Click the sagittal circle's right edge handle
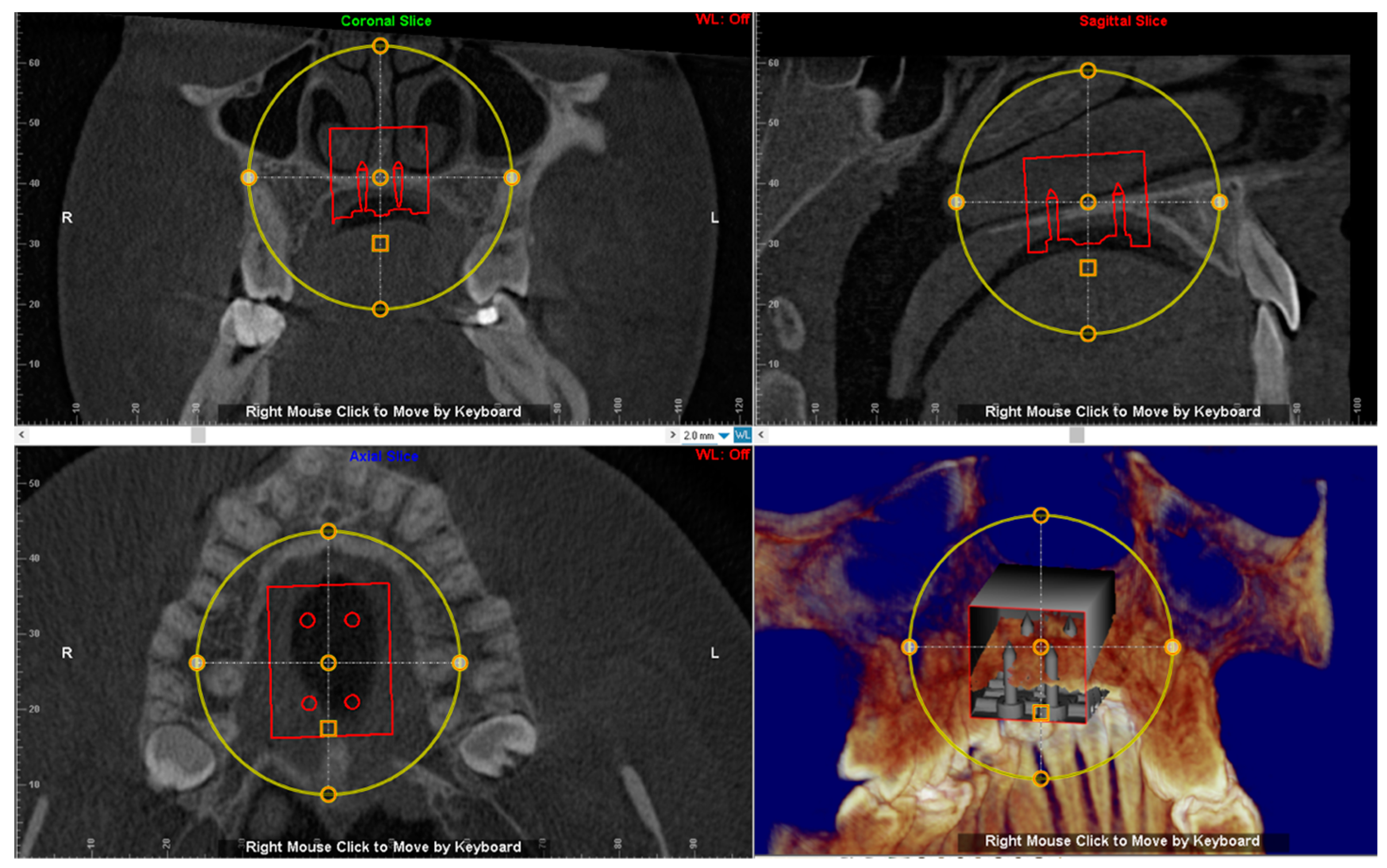Image resolution: width=1387 pixels, height=868 pixels. pyautogui.click(x=1220, y=202)
